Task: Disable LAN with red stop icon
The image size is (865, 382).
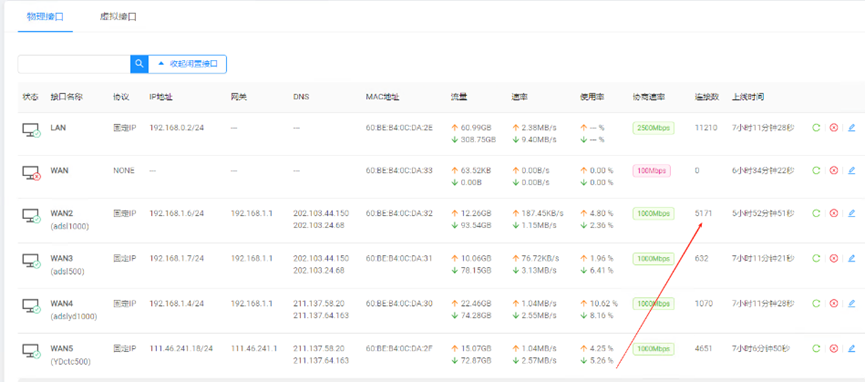Action: pyautogui.click(x=834, y=128)
